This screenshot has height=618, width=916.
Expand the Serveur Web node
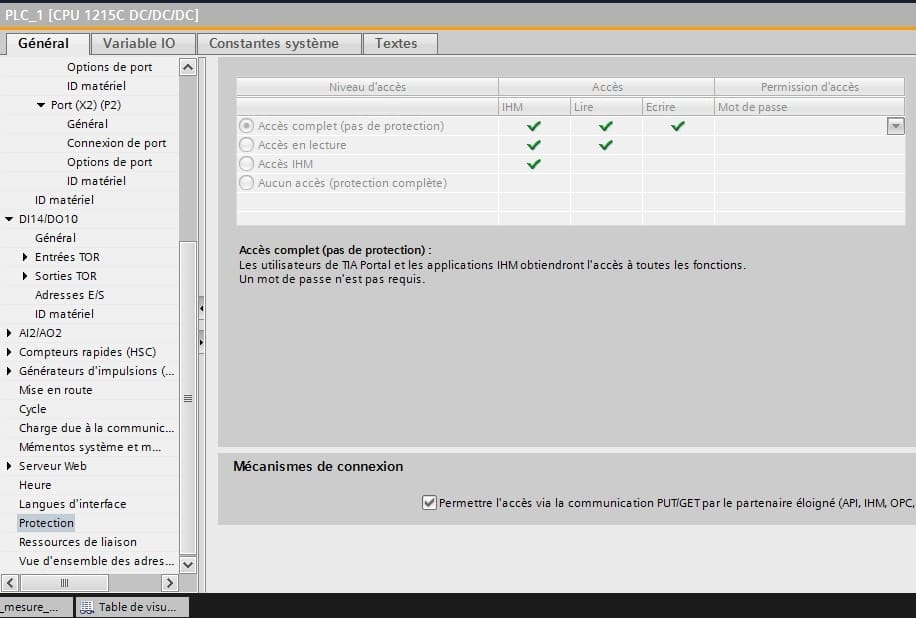coord(8,465)
